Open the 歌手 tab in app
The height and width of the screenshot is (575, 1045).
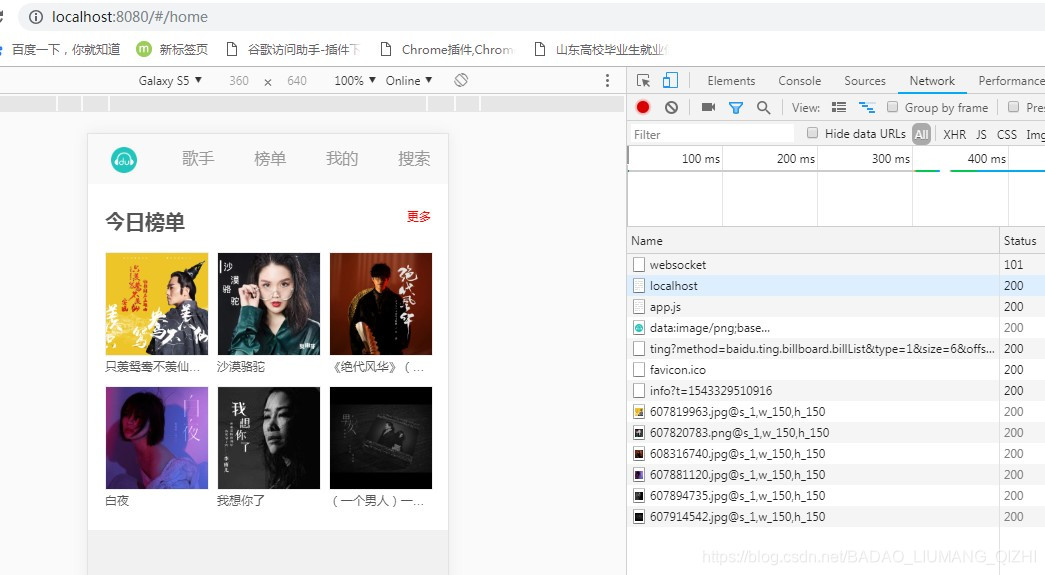(198, 159)
